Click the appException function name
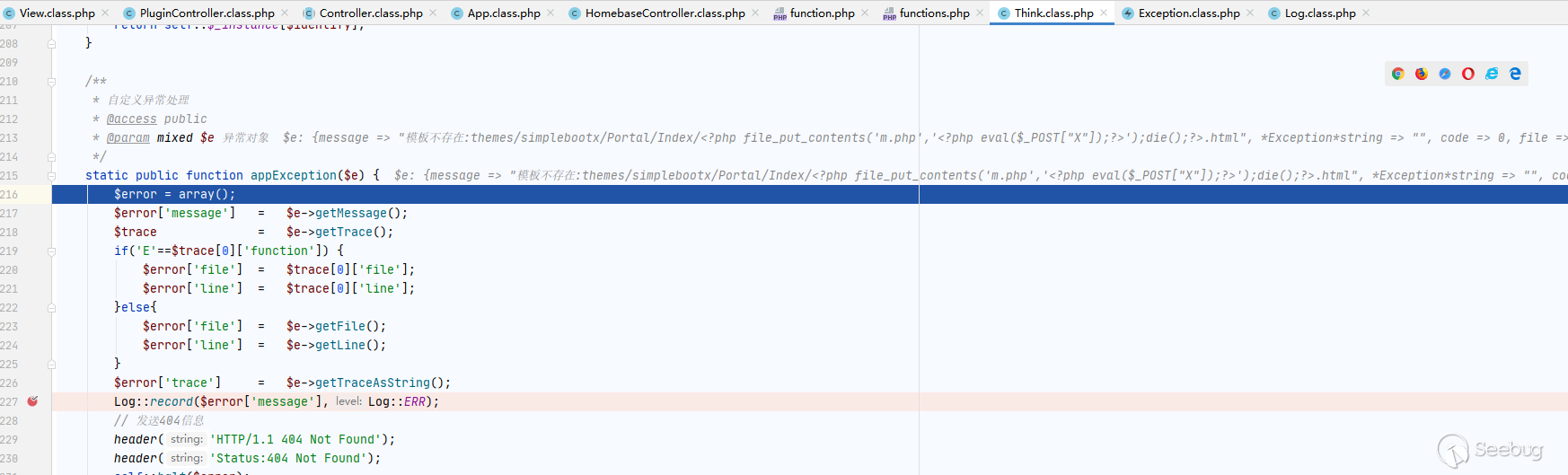 coord(294,175)
